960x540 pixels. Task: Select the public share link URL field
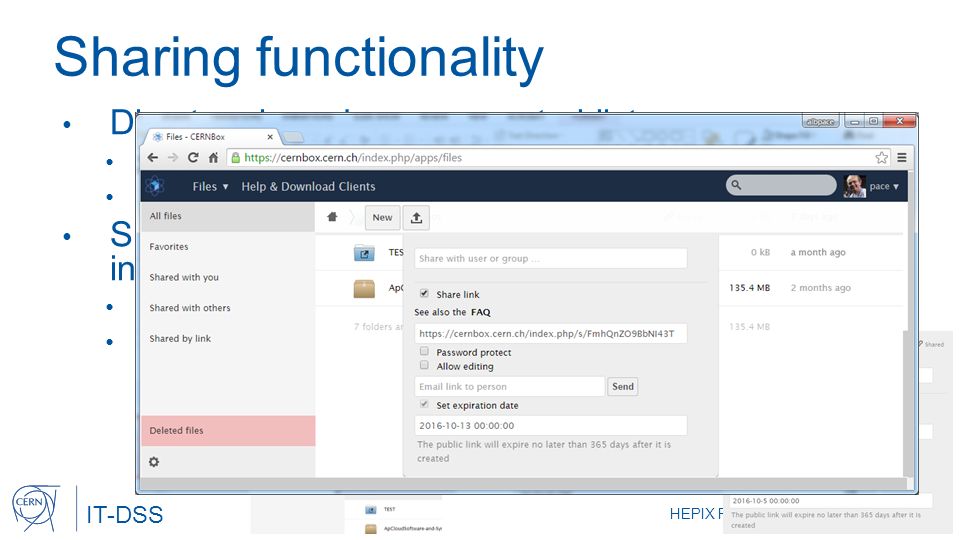tap(550, 334)
